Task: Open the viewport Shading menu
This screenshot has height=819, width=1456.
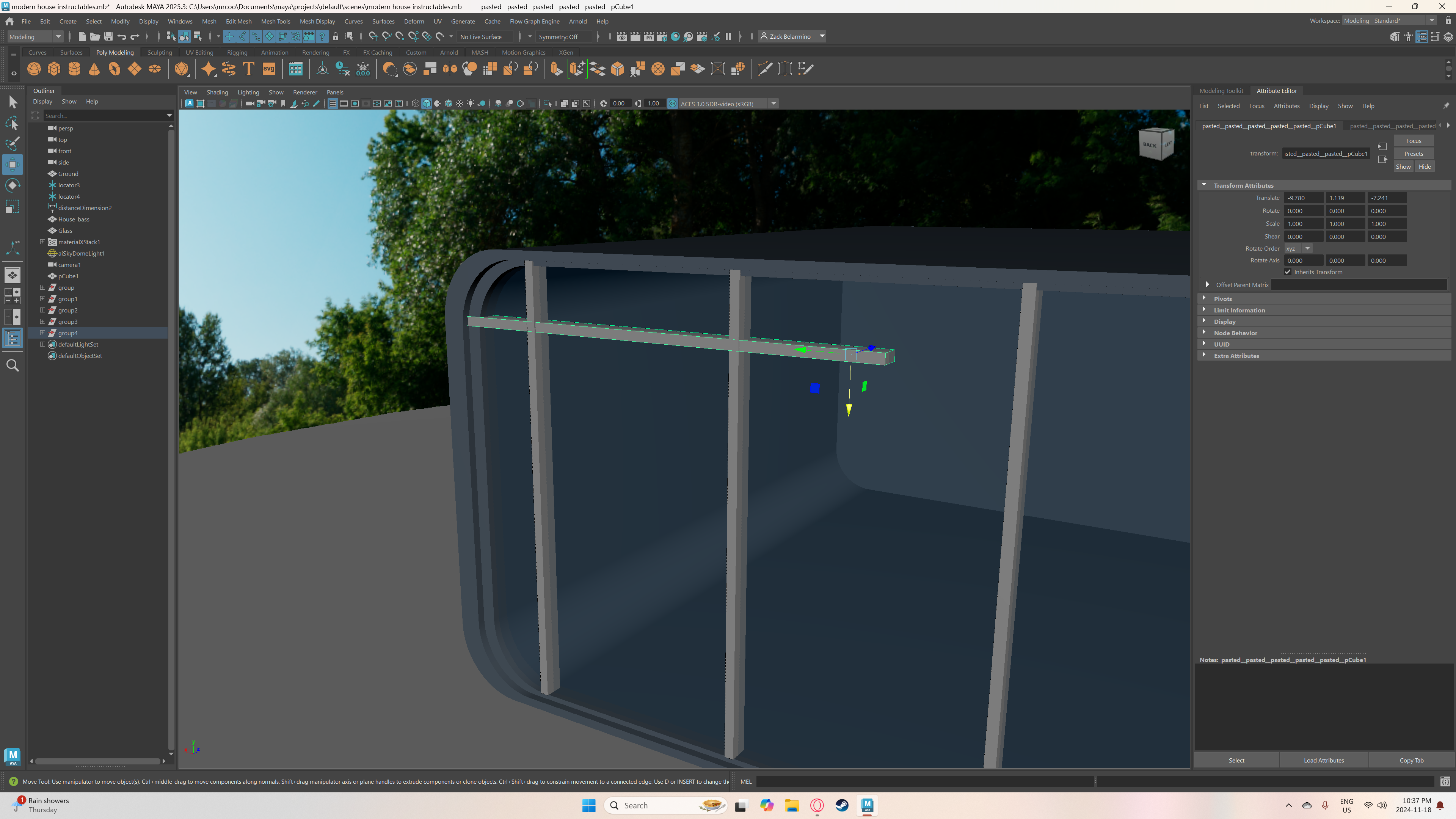Action: click(x=217, y=93)
